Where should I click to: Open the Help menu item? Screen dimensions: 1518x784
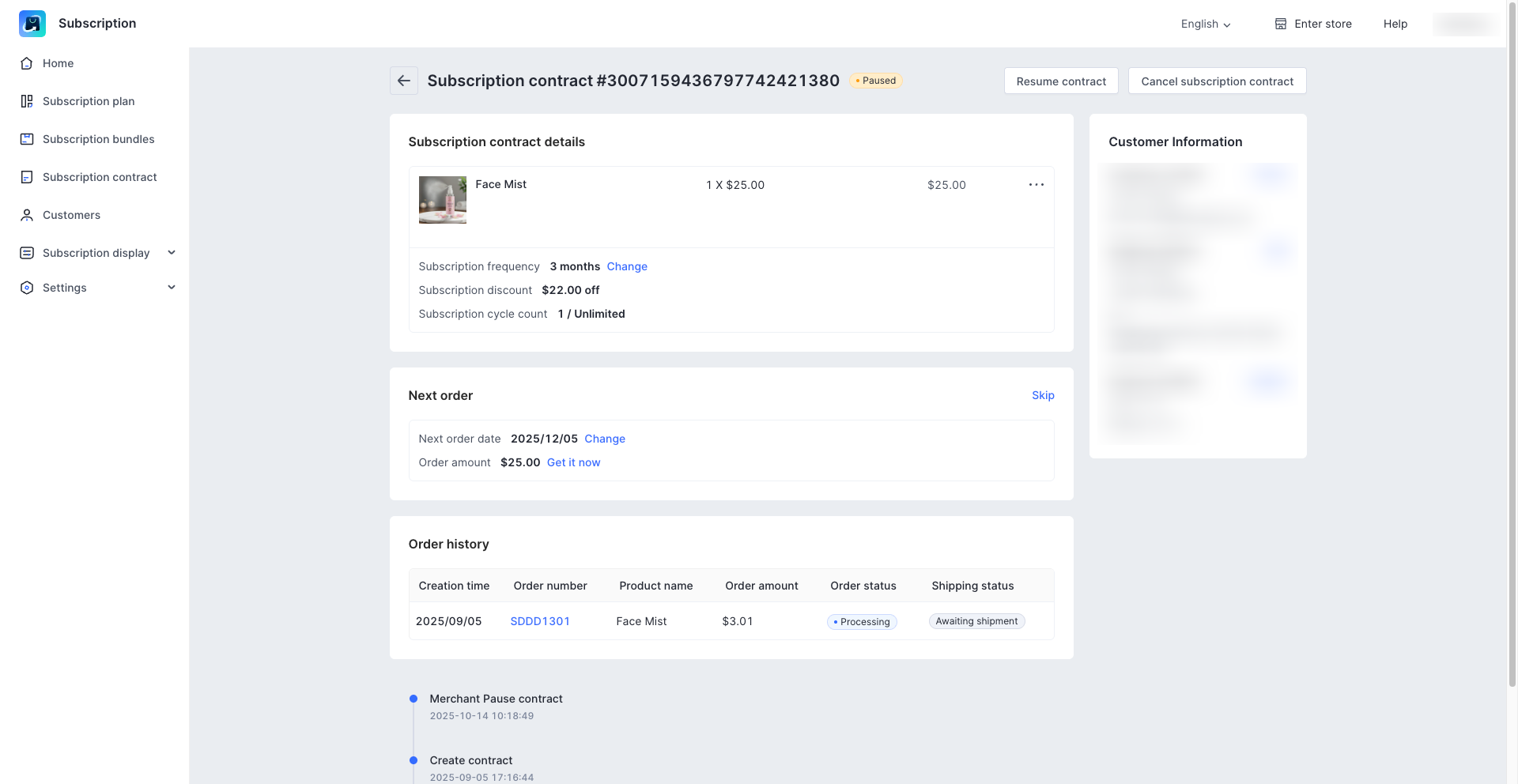[1395, 24]
